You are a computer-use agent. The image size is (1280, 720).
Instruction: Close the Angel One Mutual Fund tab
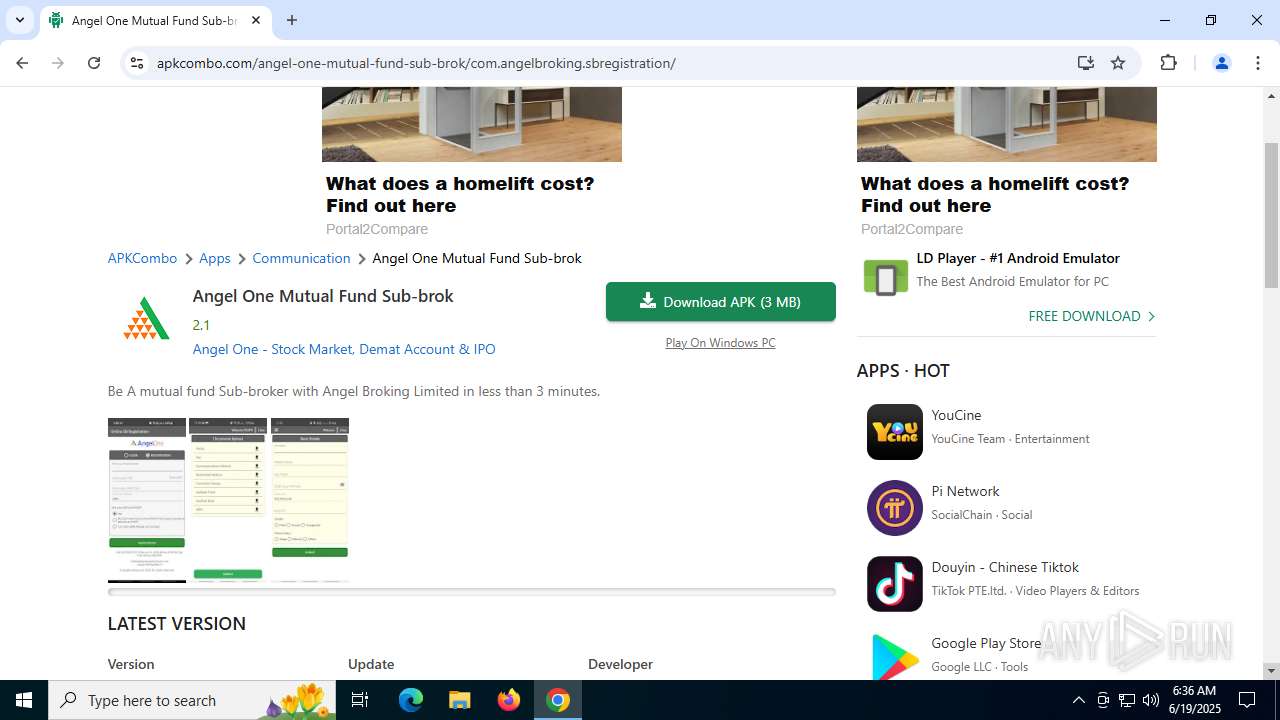pyautogui.click(x=256, y=20)
